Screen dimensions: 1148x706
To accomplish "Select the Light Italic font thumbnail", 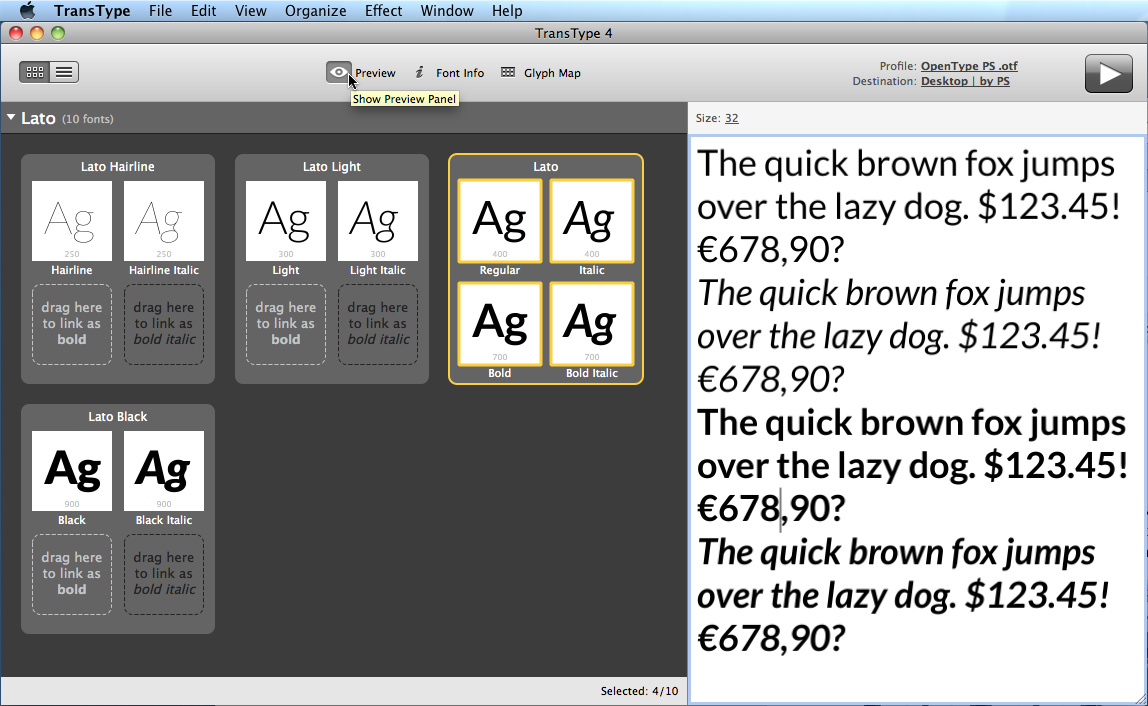I will 378,220.
